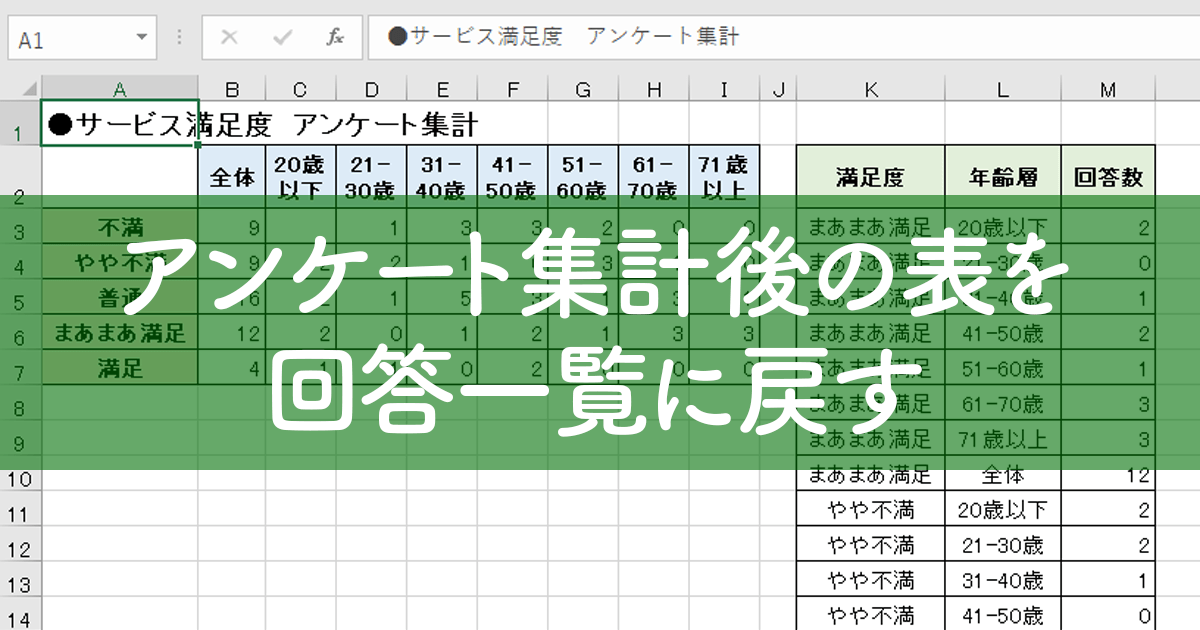
Task: Click the 71歳以上 header cell in column I
Action: 724,177
